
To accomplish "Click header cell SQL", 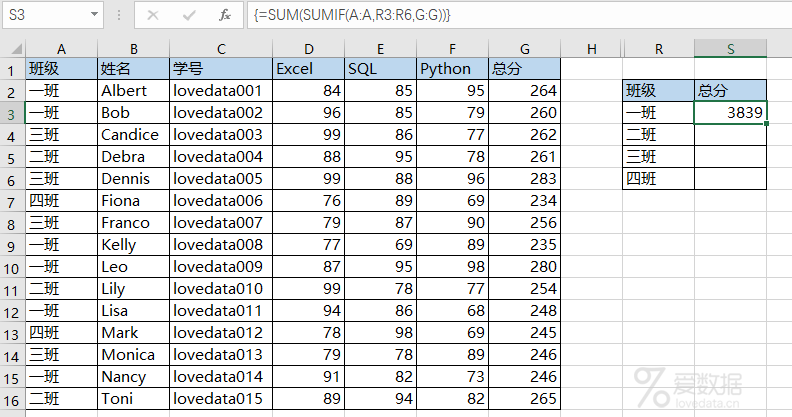I will pyautogui.click(x=380, y=69).
